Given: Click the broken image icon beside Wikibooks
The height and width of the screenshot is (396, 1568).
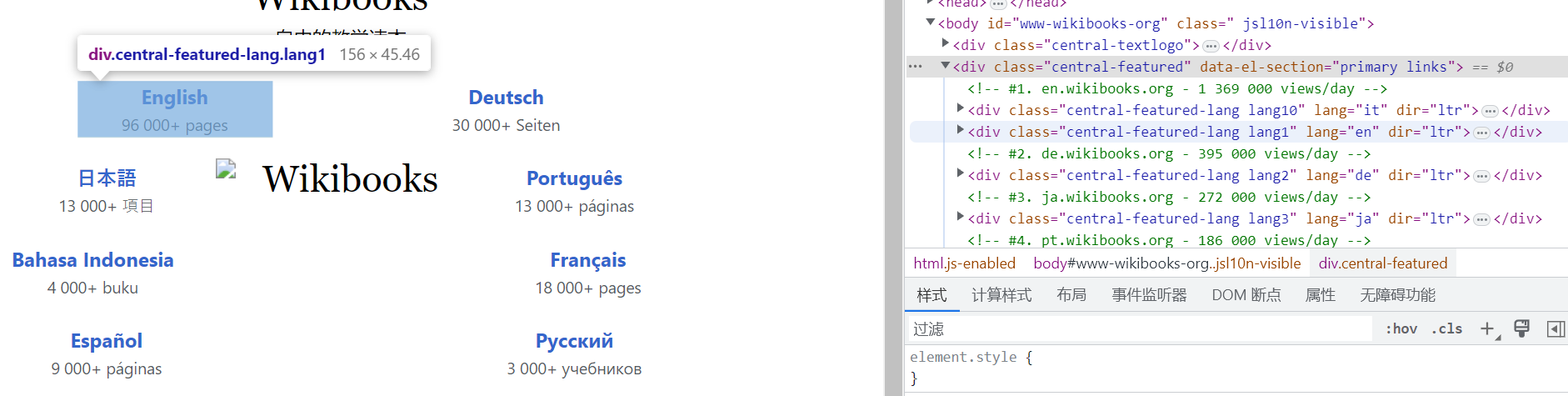Looking at the screenshot, I should 226,169.
